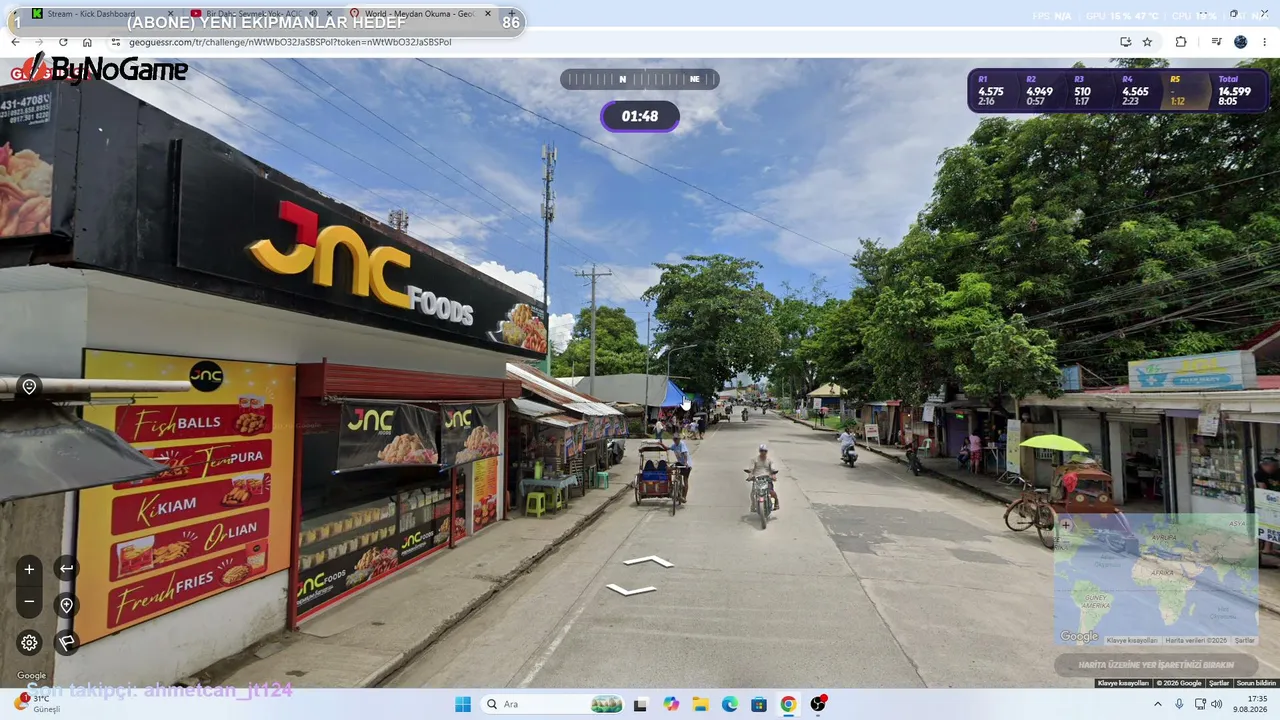This screenshot has width=1280, height=720.
Task: Return to start with the flag button
Action: click(x=66, y=642)
